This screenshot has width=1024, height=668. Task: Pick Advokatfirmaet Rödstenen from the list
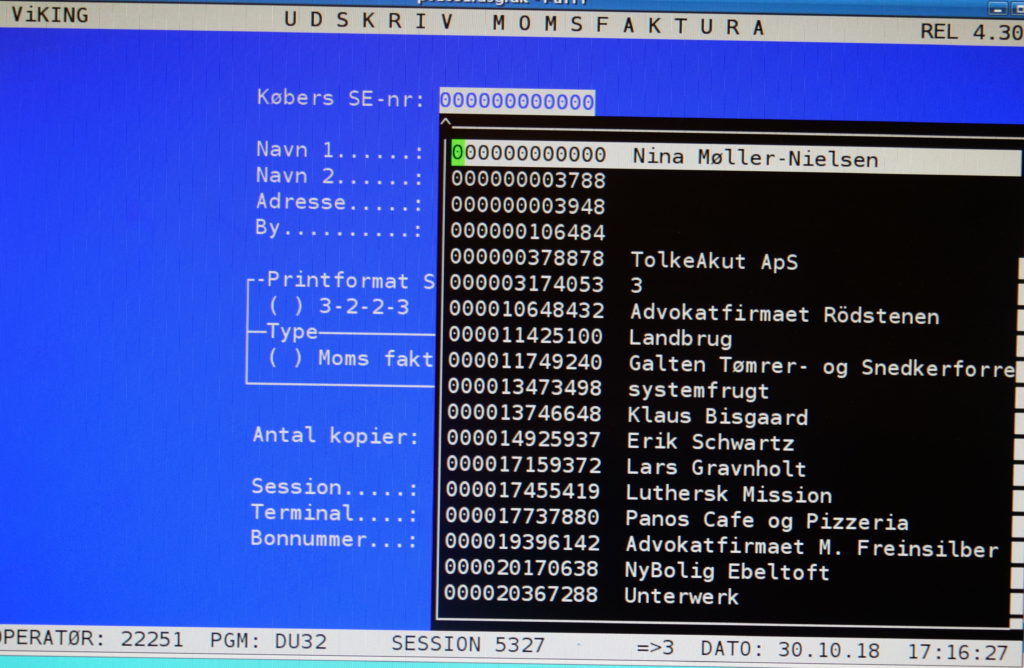tap(784, 315)
